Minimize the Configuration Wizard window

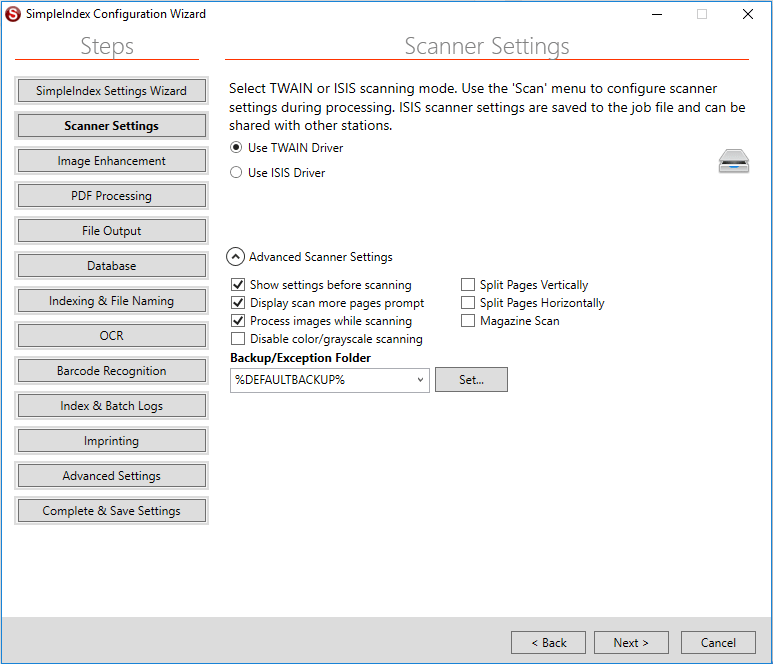tap(657, 14)
